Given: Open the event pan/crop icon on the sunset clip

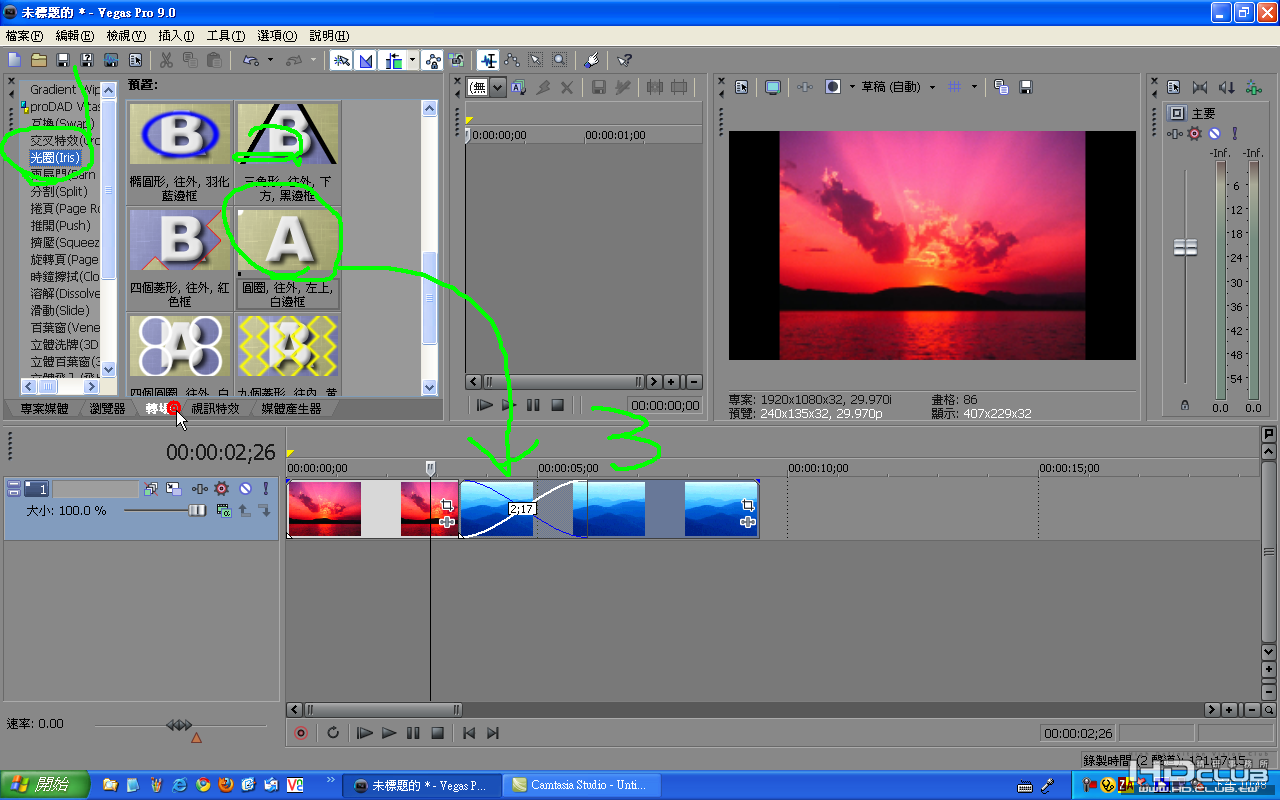Looking at the screenshot, I should click(446, 506).
